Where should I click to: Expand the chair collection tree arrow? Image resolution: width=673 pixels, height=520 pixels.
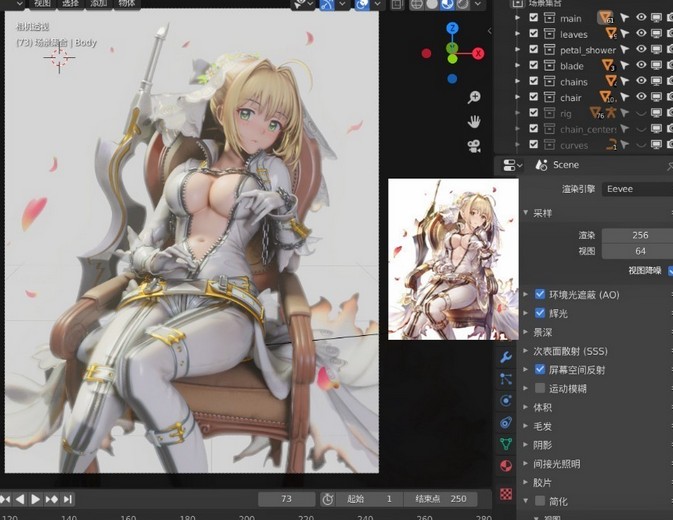(518, 97)
